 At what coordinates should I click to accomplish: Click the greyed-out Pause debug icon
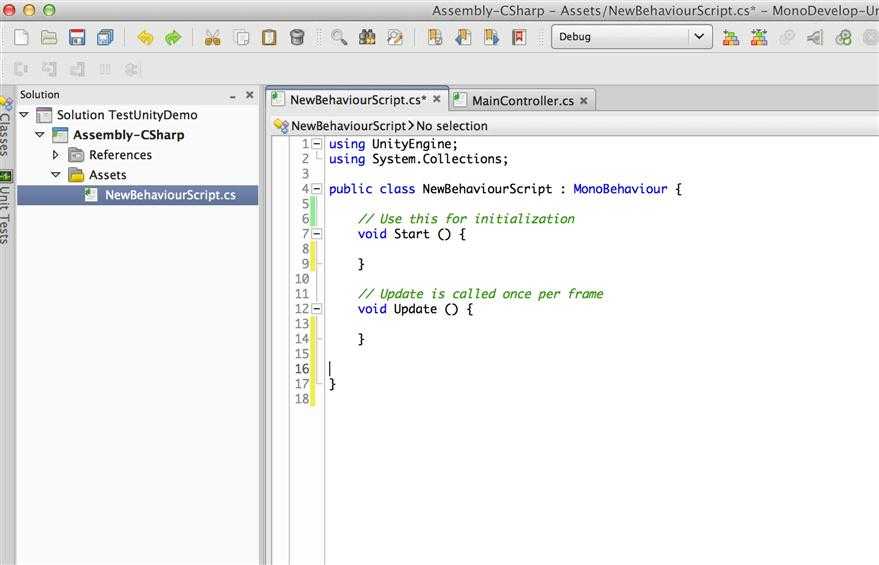pyautogui.click(x=105, y=69)
